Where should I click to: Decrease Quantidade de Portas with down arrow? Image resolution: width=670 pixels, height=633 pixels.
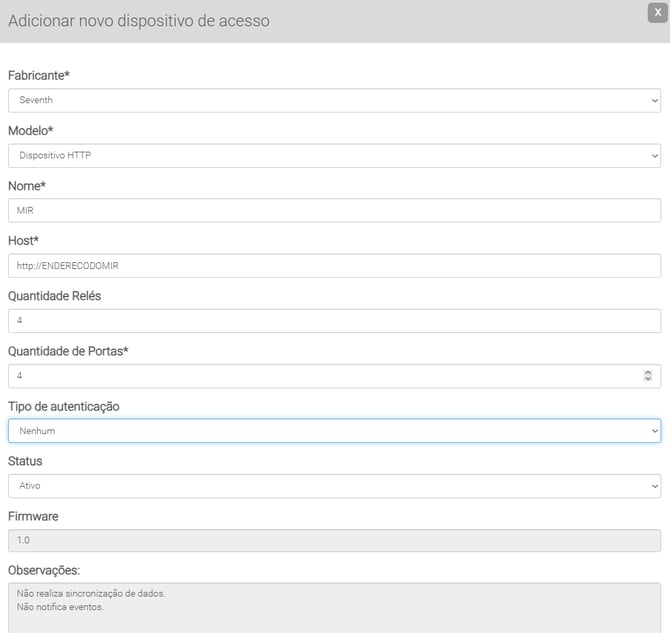pyautogui.click(x=648, y=380)
